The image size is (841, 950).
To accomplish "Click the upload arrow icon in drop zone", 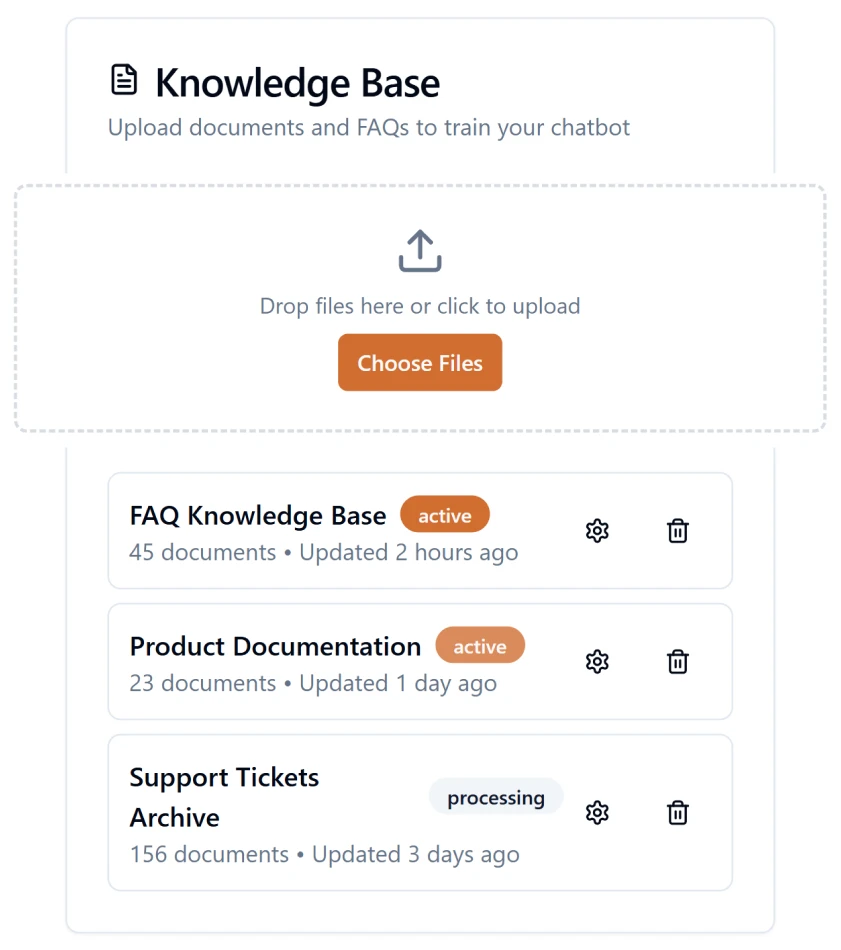I will pyautogui.click(x=420, y=251).
